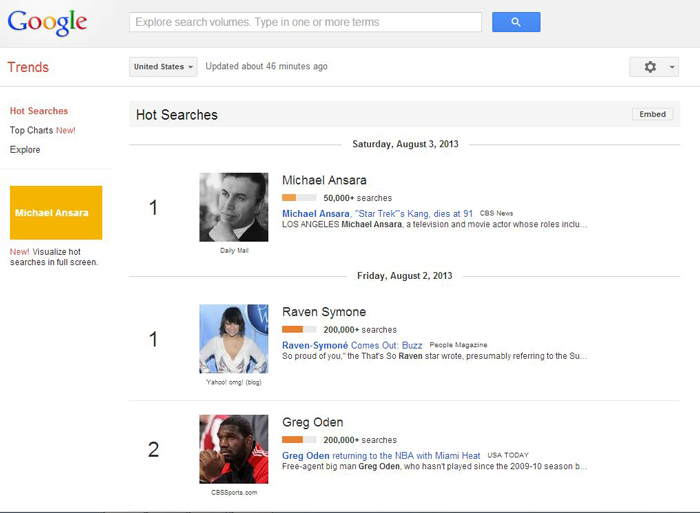Image resolution: width=700 pixels, height=513 pixels.
Task: Open the Raven-Symoné Comes Out article link
Action: 352,345
